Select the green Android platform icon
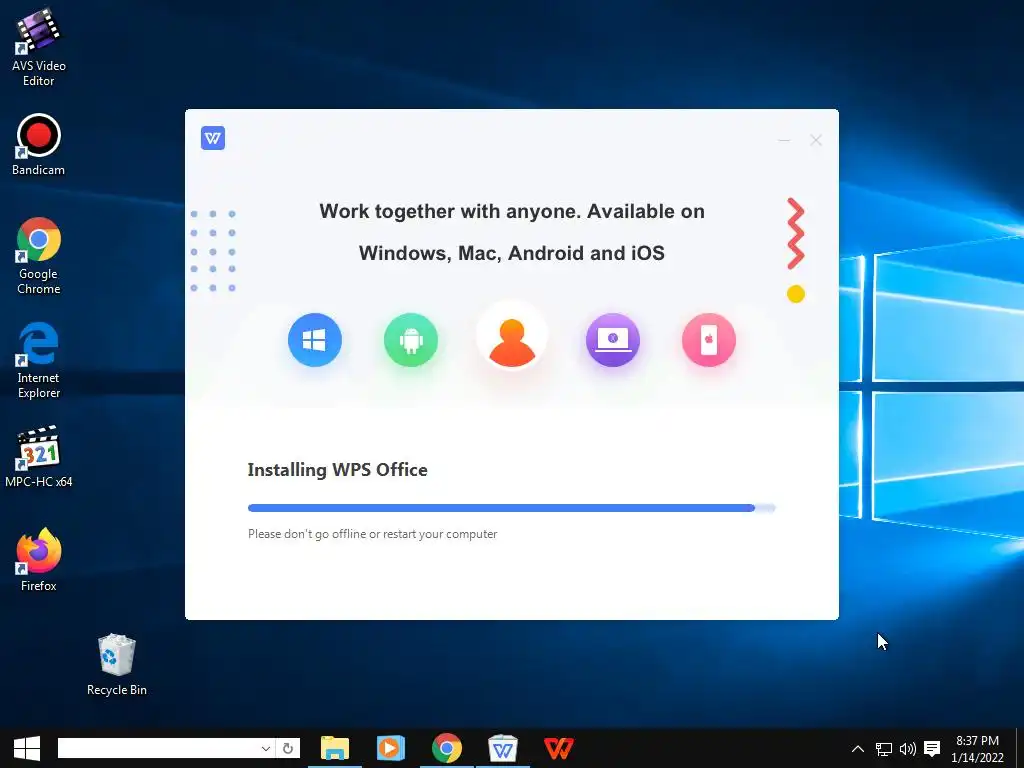 click(411, 340)
